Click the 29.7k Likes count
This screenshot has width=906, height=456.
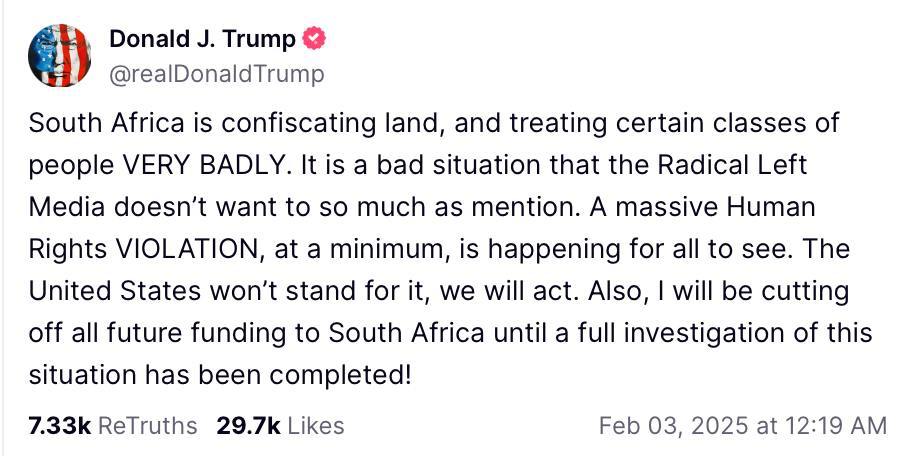click(x=248, y=425)
